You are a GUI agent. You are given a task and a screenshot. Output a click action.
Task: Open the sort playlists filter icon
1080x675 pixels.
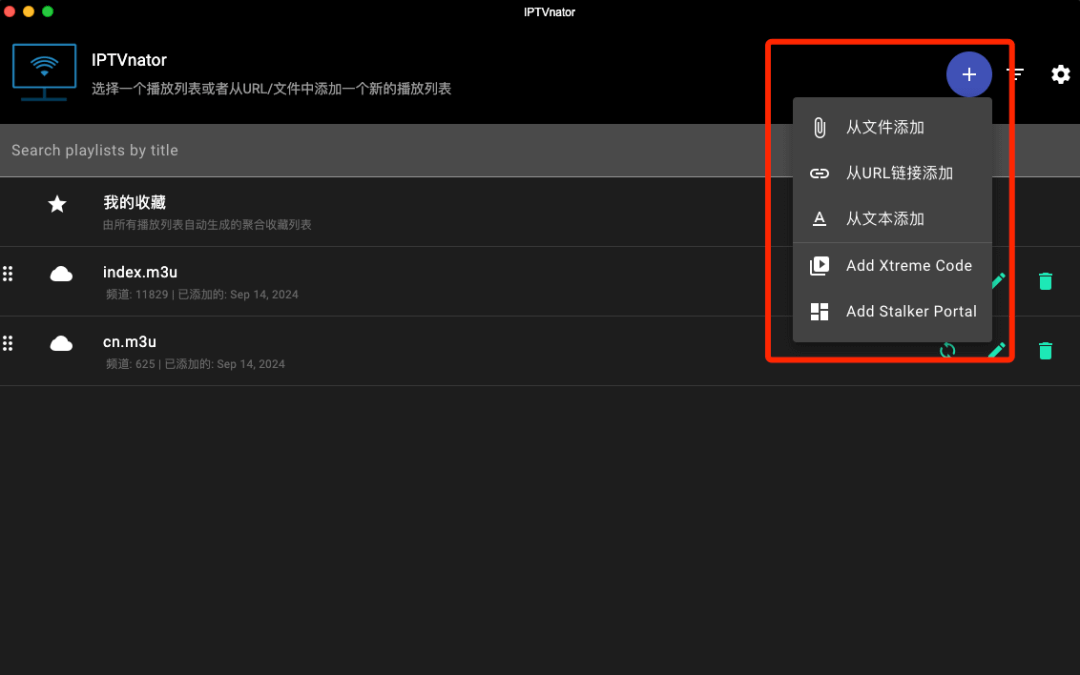[1015, 75]
